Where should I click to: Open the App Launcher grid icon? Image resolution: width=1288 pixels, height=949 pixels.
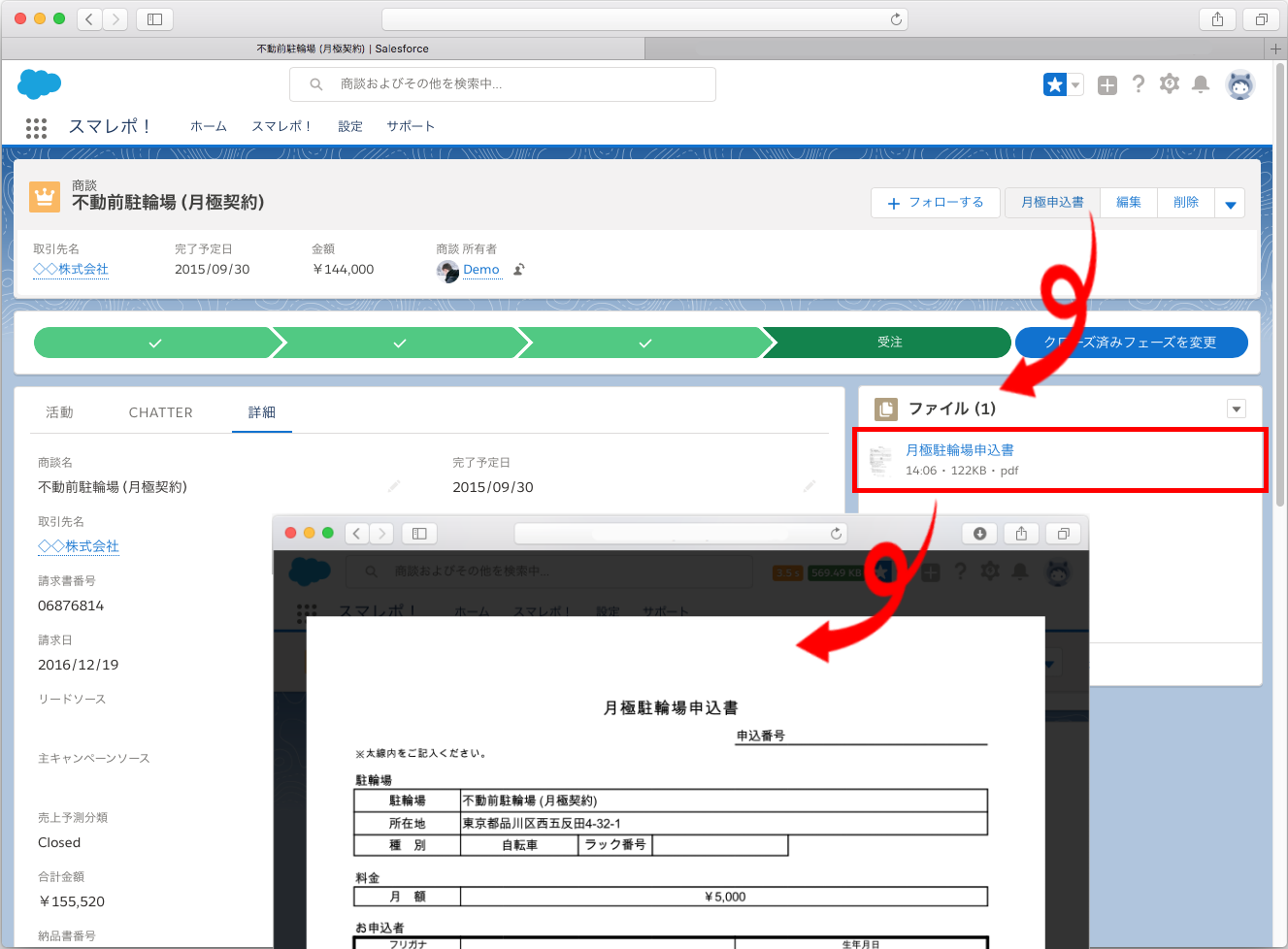36,128
